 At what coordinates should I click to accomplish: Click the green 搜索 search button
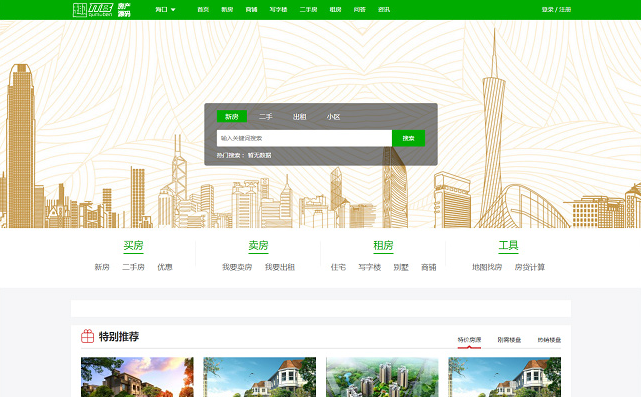pyautogui.click(x=408, y=138)
